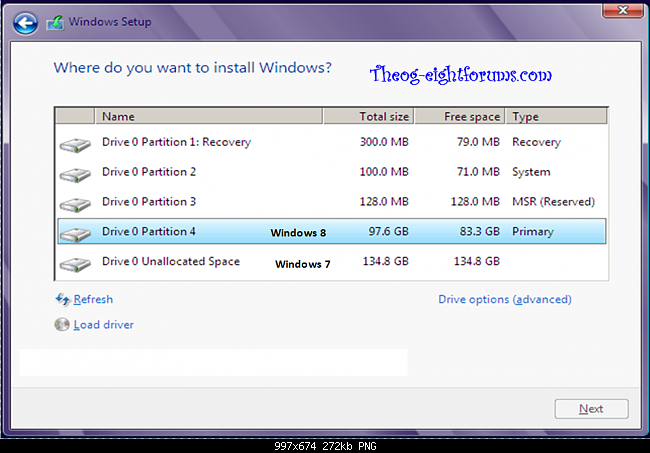
Task: Select the Drive 0 Partition 2 row
Action: 332,172
